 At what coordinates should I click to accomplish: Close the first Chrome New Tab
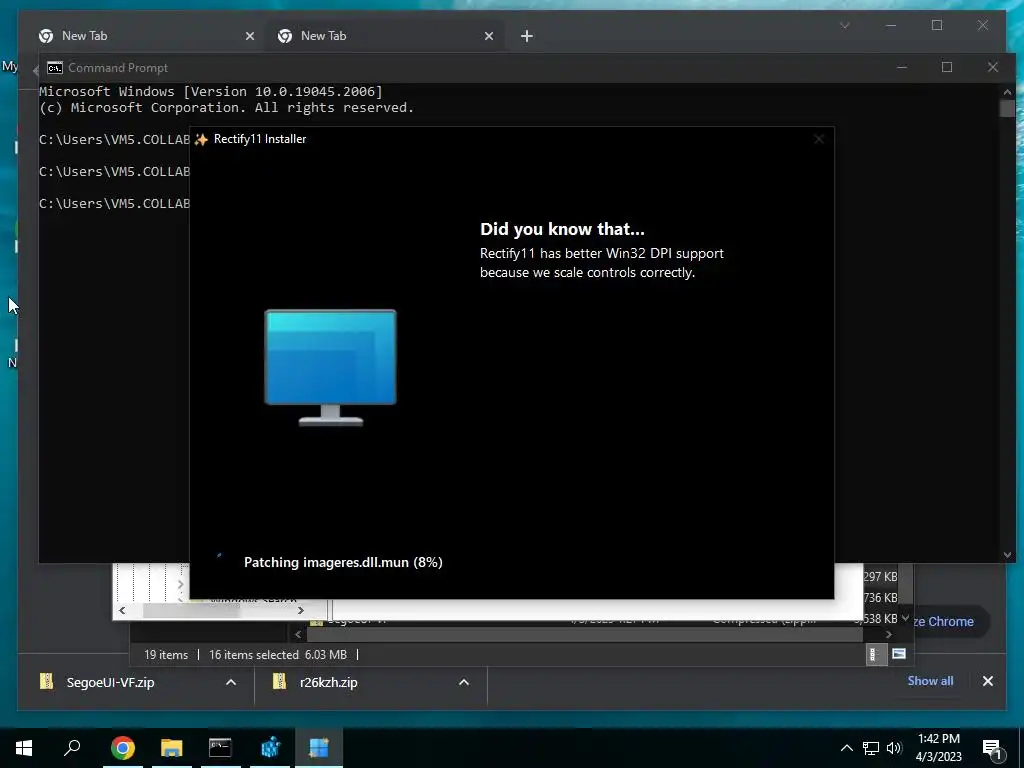[x=249, y=37]
